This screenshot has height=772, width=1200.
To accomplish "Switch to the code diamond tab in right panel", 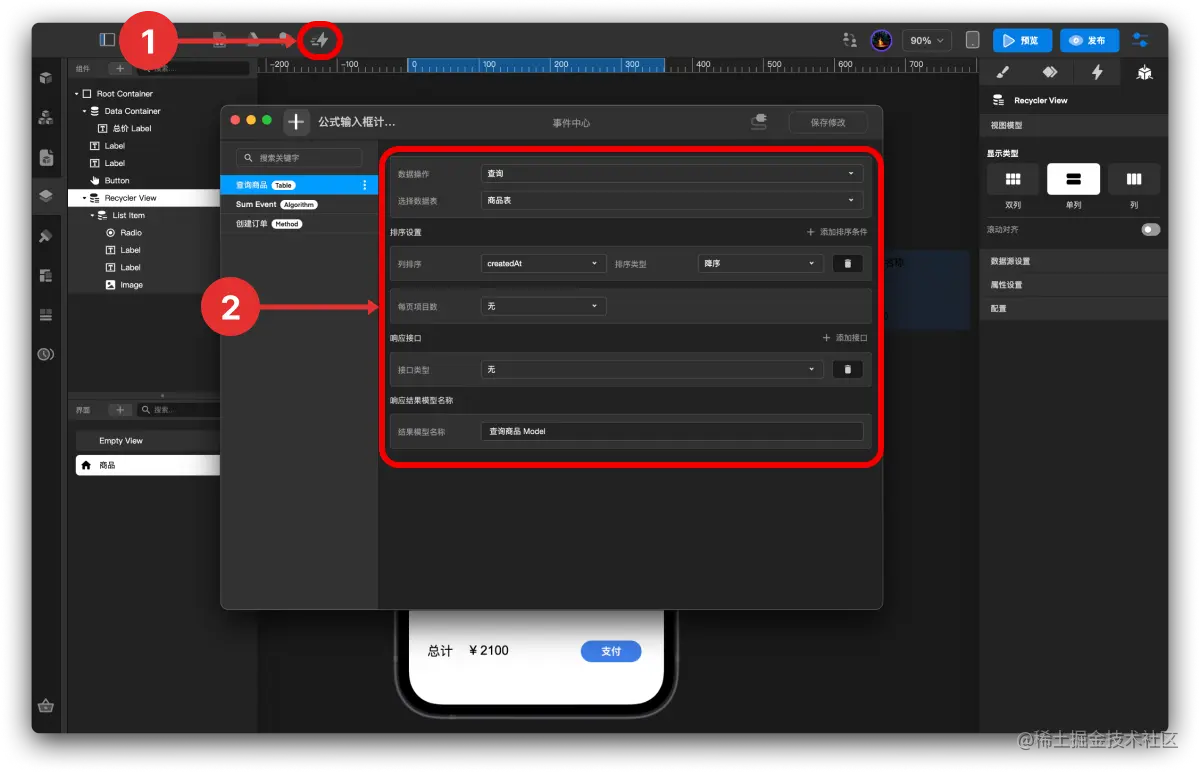I will pos(1050,72).
